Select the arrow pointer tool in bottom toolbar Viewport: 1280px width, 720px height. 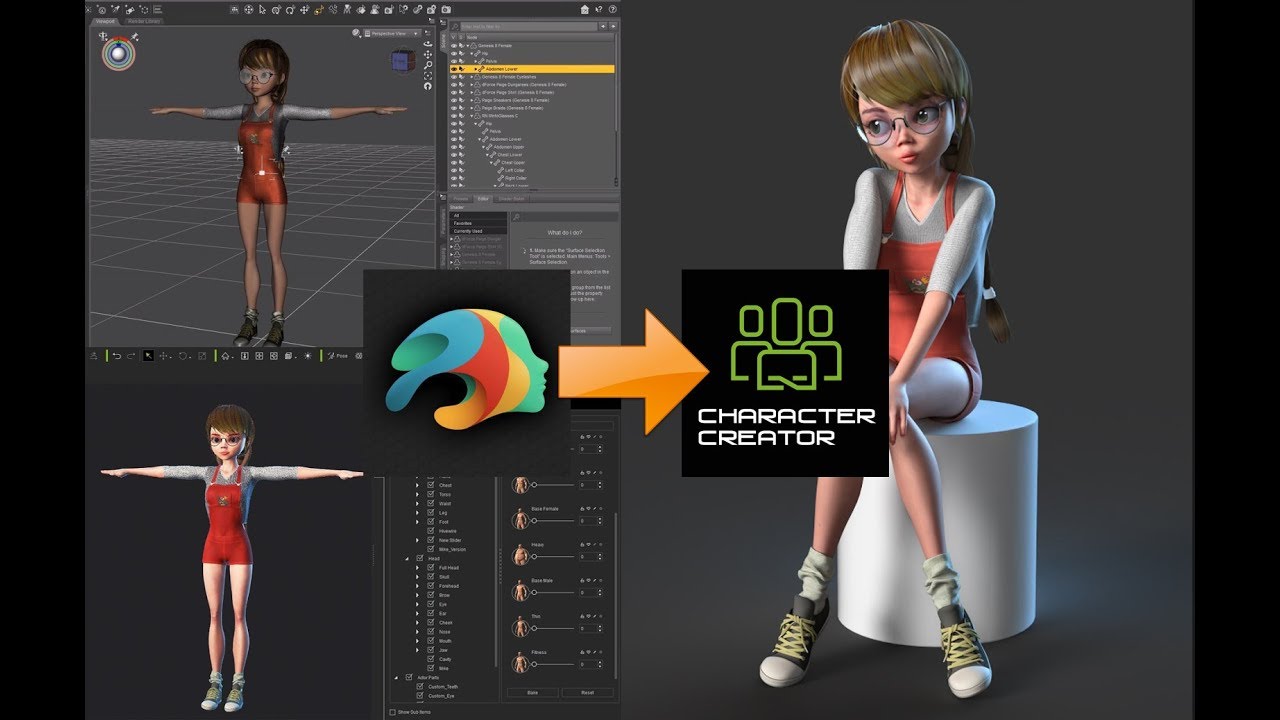[148, 356]
